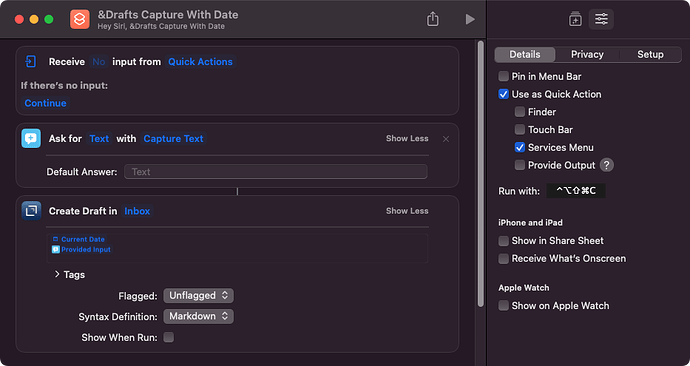Click the Hey Siri subtitle text
The image size is (690, 366).
161,26
